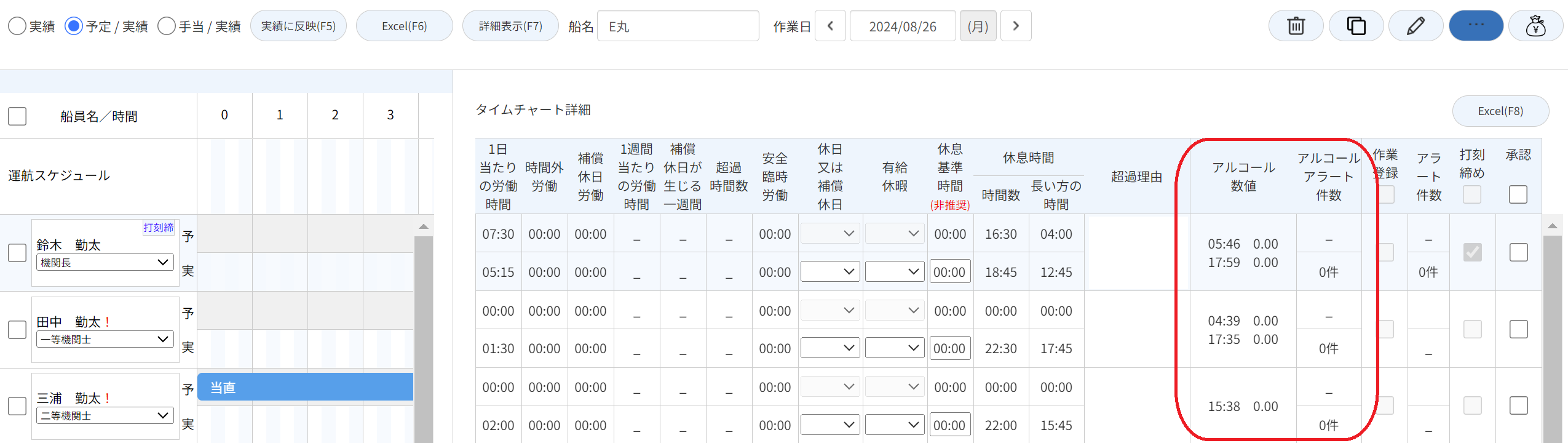This screenshot has width=1568, height=443.
Task: Click the pencil edit icon
Action: click(x=1416, y=26)
